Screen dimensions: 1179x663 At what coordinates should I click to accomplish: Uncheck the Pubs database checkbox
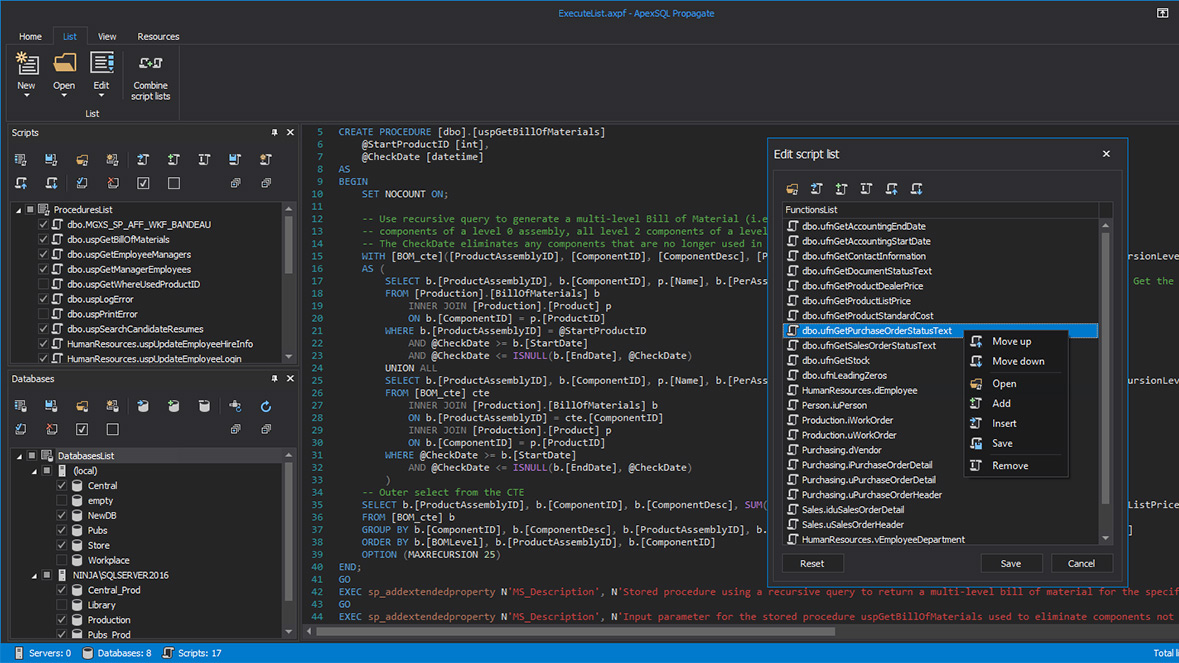[62, 531]
